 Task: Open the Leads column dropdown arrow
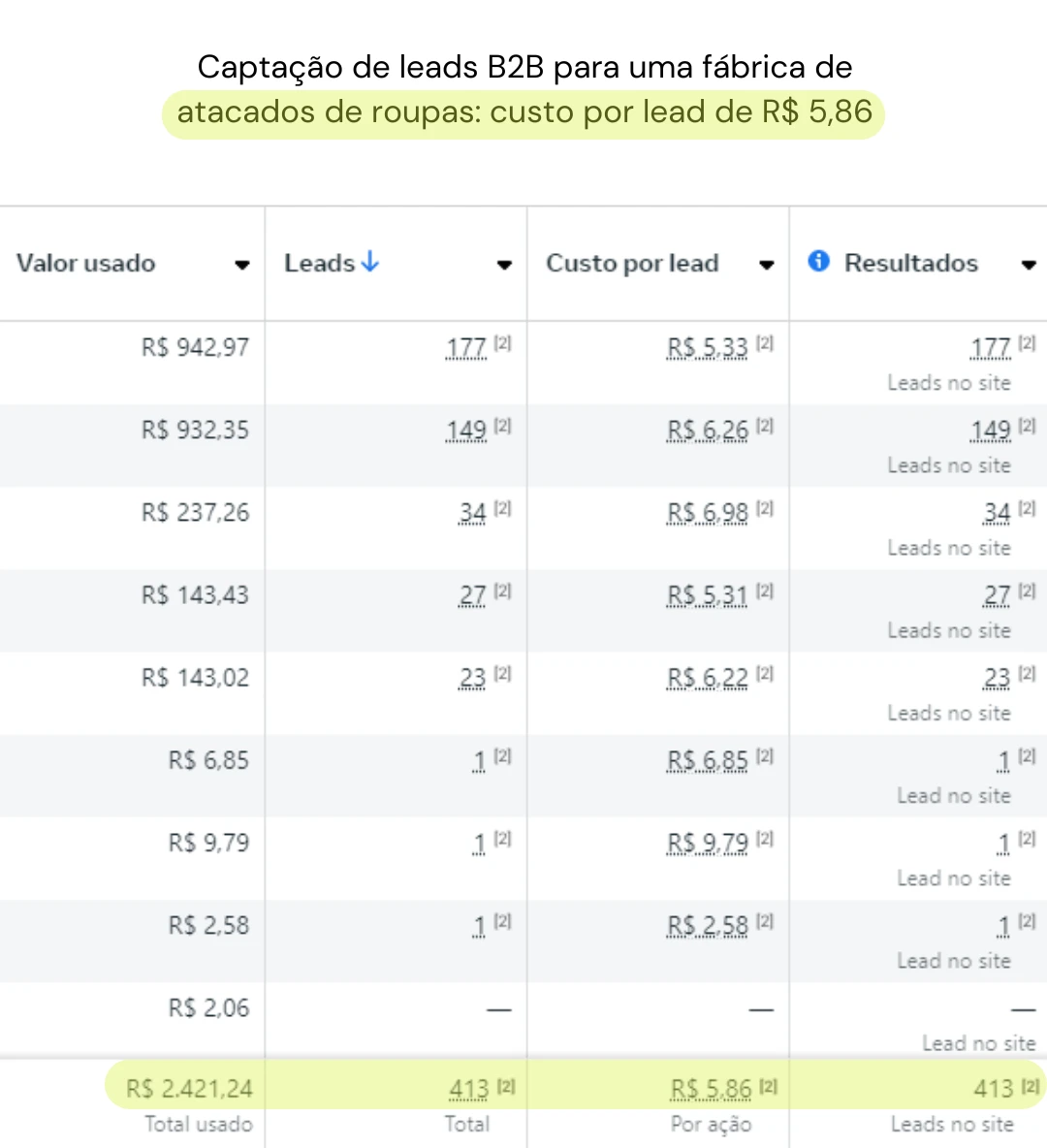504,265
